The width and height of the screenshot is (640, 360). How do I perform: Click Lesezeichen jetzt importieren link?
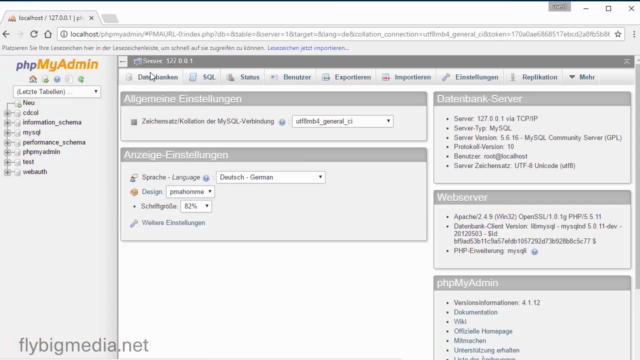(308, 48)
